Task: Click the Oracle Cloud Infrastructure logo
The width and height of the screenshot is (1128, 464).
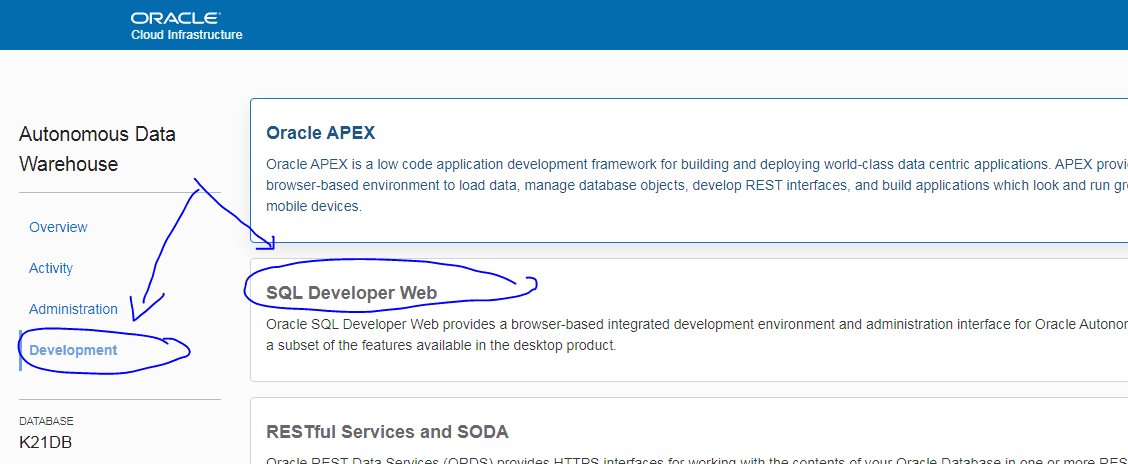Action: [186, 25]
